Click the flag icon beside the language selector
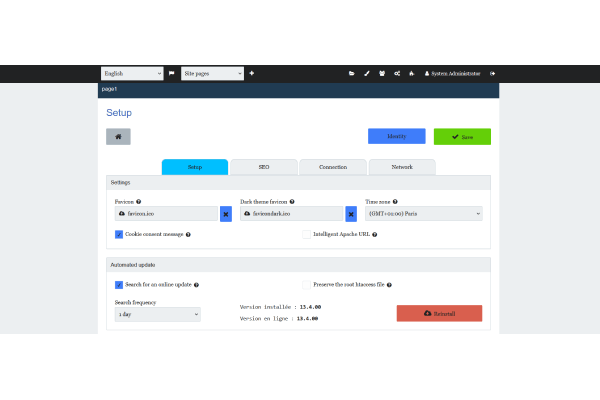Viewport: 600px width, 400px height. pyautogui.click(x=171, y=73)
